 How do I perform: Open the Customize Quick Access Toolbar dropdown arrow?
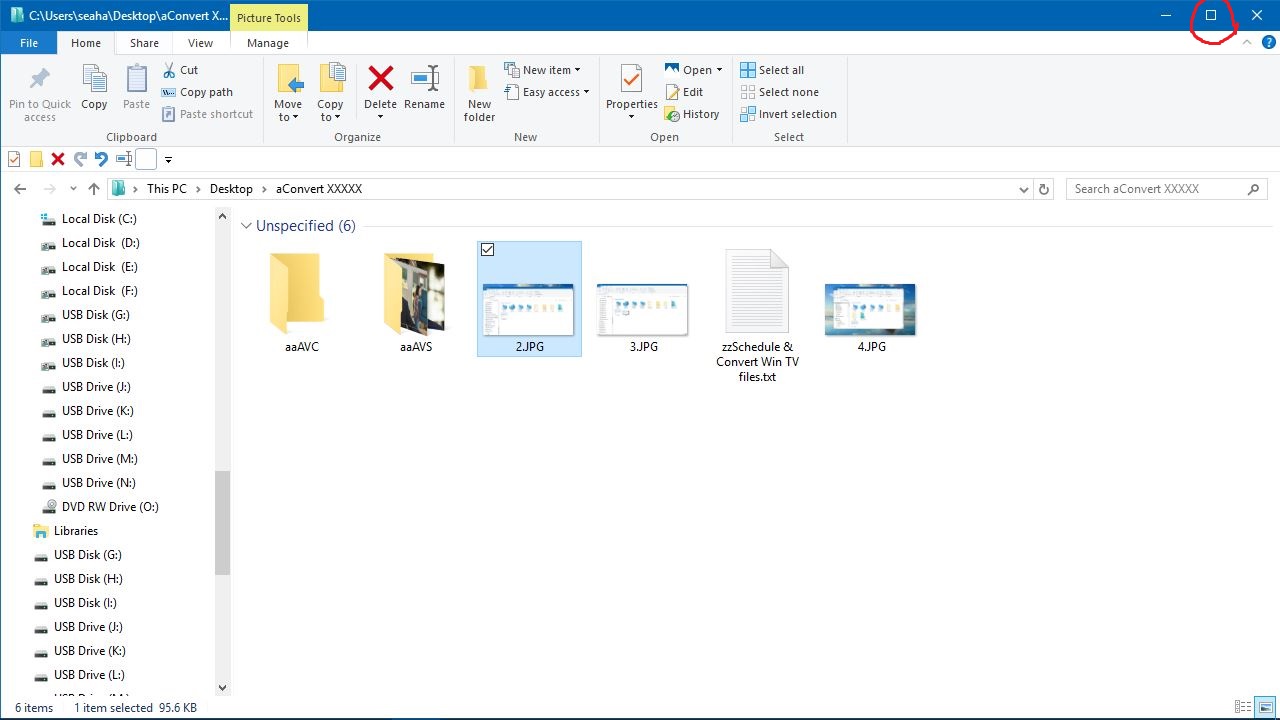pos(168,160)
